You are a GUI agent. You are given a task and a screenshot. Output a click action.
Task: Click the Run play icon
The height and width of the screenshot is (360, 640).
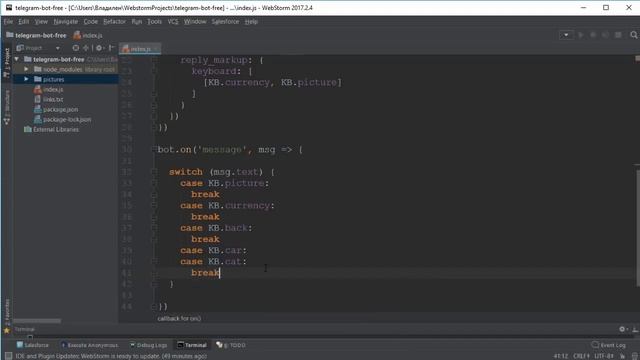(580, 35)
